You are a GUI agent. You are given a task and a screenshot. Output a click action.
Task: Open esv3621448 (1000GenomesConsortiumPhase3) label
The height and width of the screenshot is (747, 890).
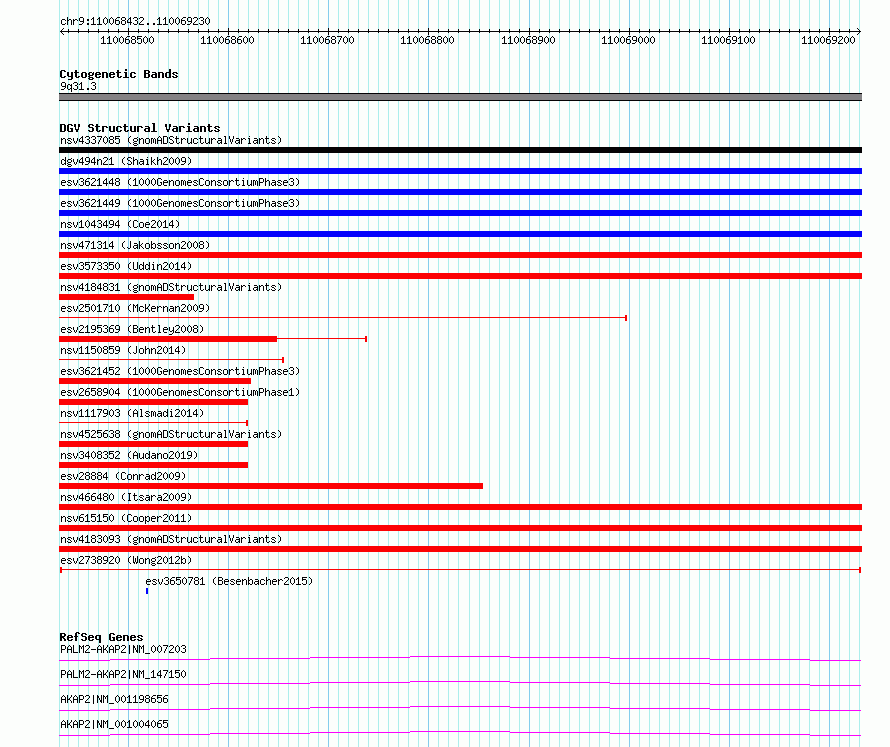pos(180,182)
